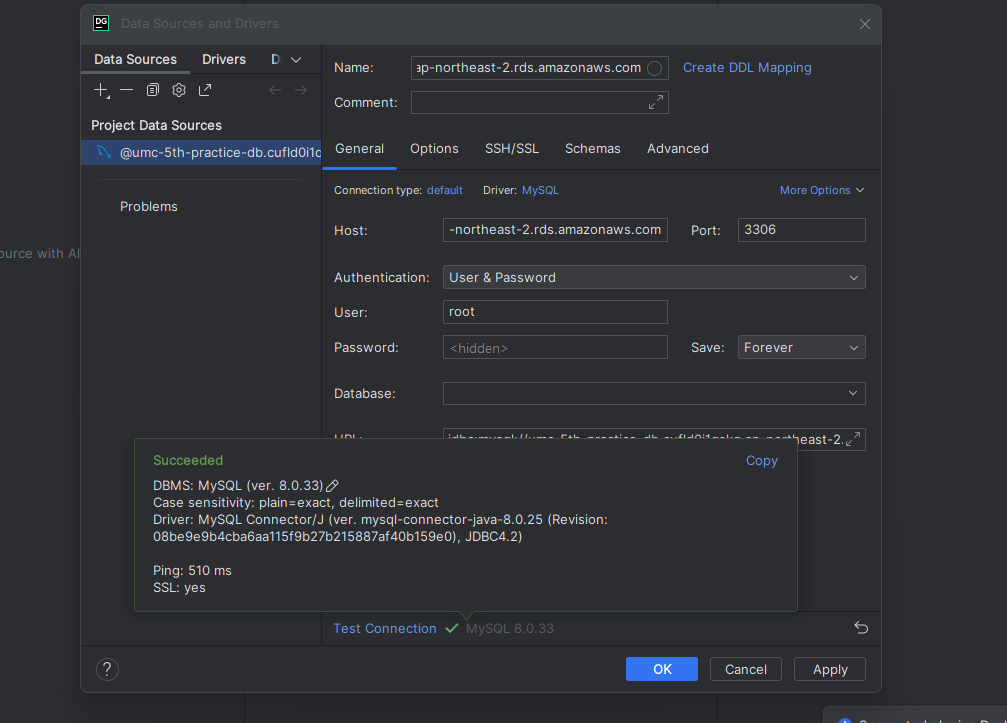Click the Project Data Sources heading

click(x=156, y=126)
